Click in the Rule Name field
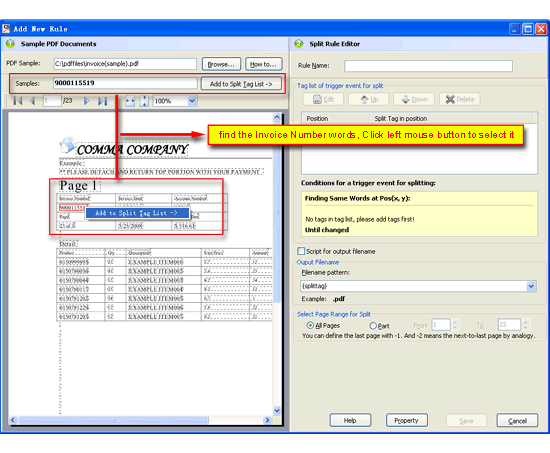This screenshot has width=550, height=453. click(x=428, y=66)
